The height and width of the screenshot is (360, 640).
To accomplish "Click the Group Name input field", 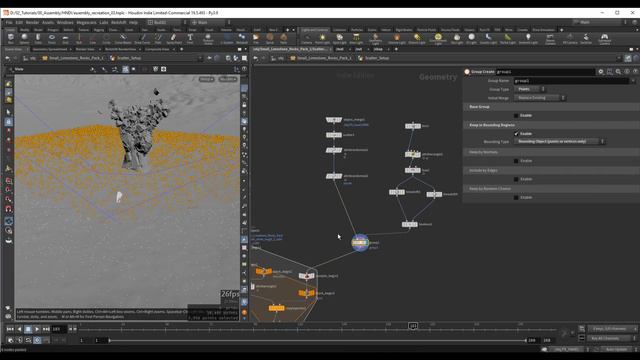I will (571, 81).
